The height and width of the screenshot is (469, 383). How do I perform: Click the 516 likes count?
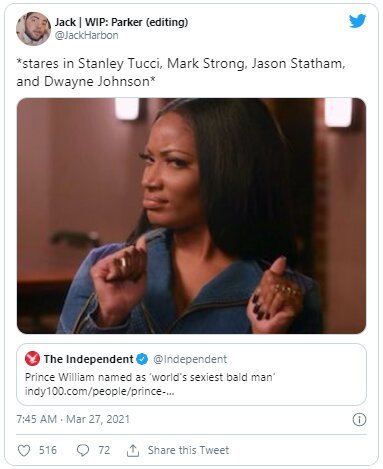48,450
